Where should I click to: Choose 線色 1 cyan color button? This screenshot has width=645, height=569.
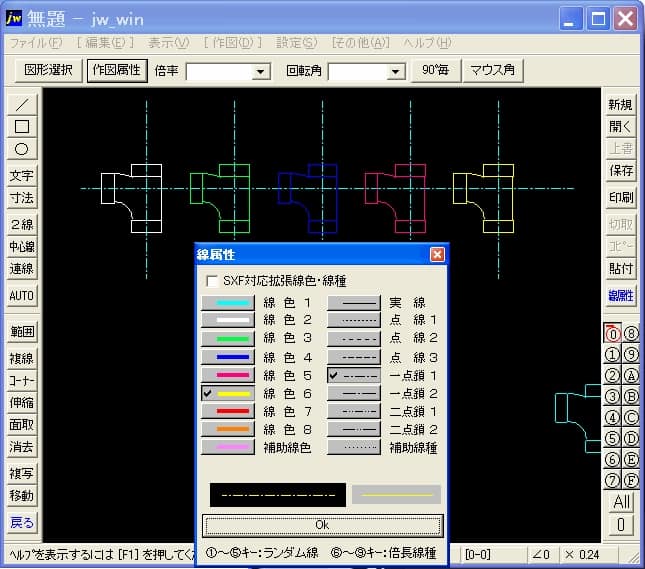point(228,303)
